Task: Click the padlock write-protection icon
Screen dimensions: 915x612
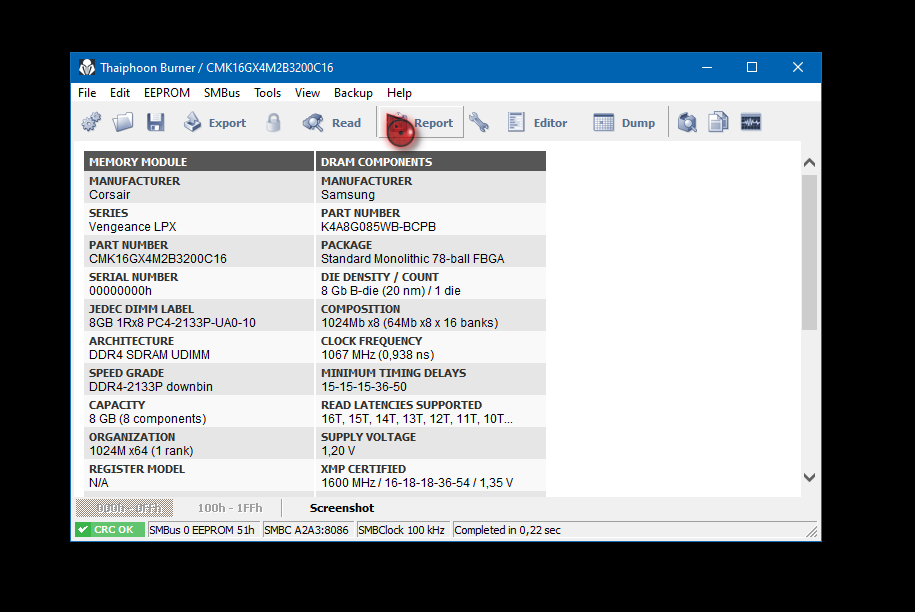Action: click(273, 123)
